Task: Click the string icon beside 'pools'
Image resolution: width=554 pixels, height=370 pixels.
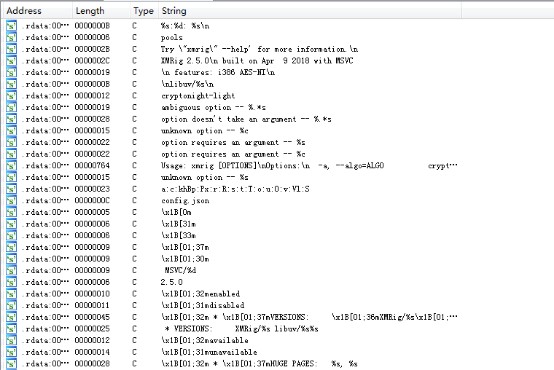Action: pyautogui.click(x=11, y=37)
